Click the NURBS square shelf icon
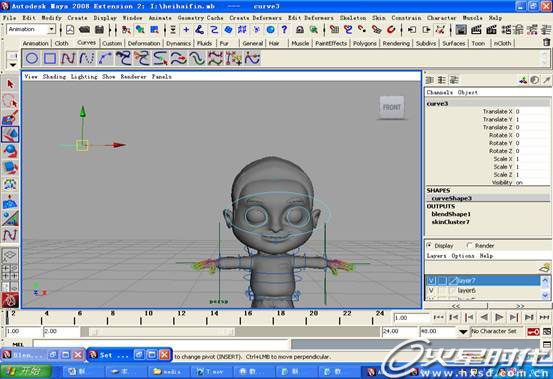 click(50, 58)
